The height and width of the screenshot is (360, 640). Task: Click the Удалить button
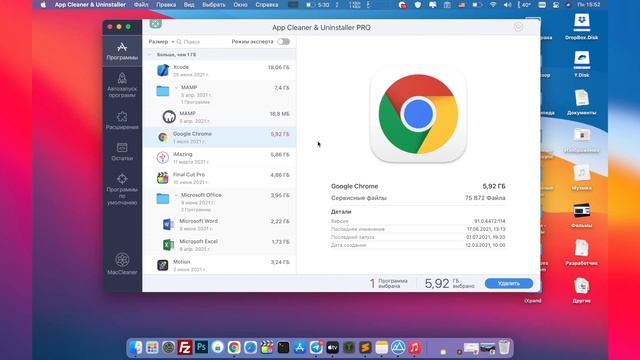tap(509, 283)
